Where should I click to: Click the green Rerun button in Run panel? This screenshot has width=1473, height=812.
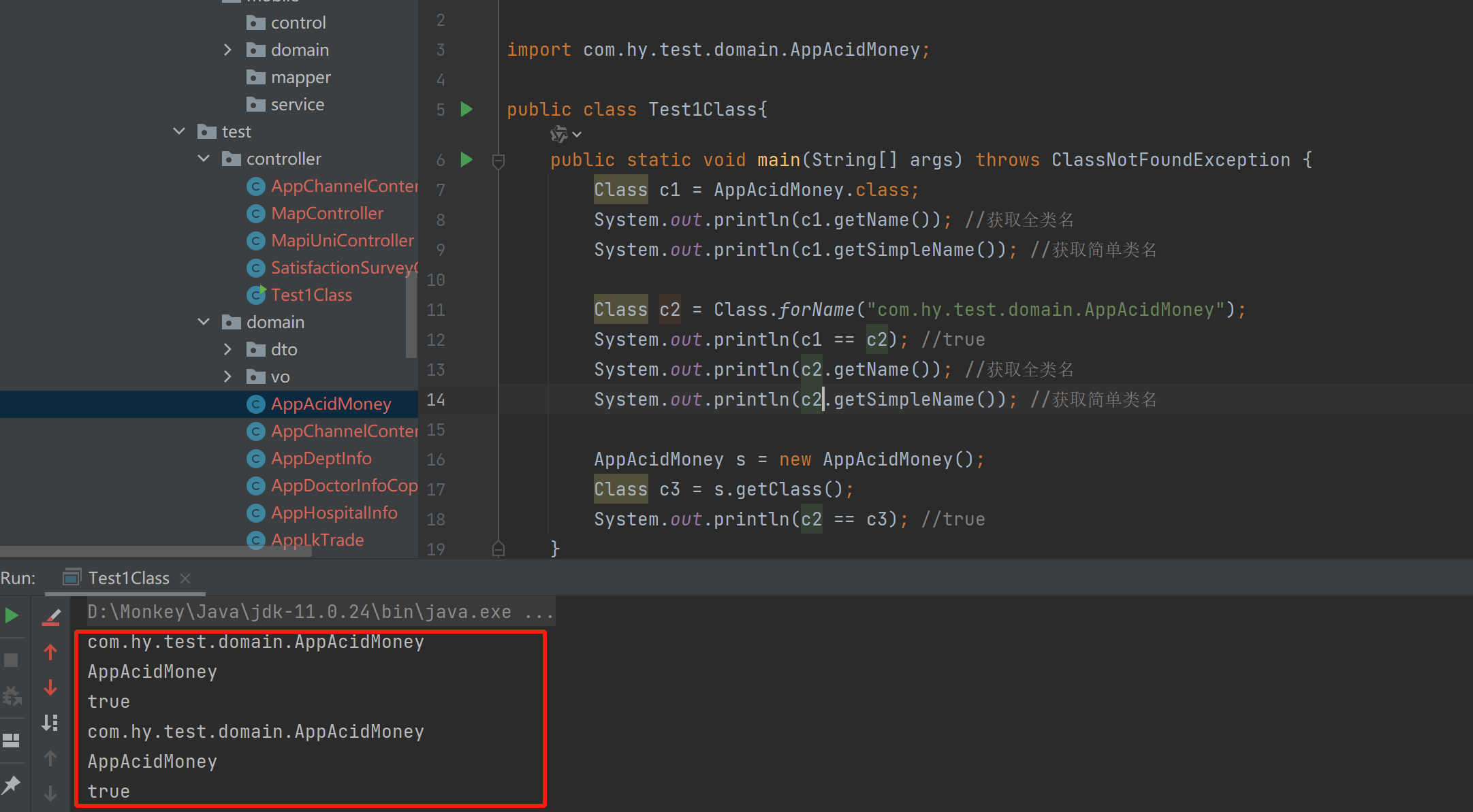click(12, 616)
